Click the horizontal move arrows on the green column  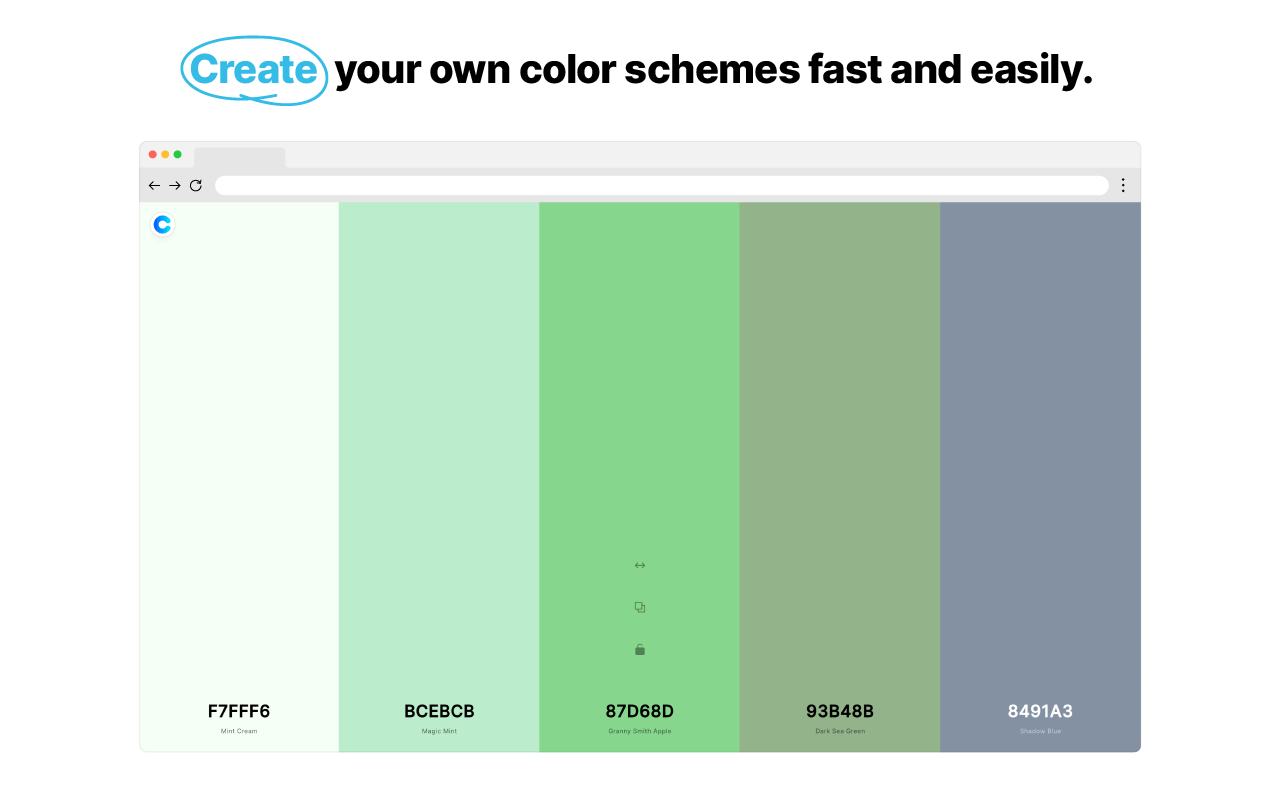[x=639, y=564]
